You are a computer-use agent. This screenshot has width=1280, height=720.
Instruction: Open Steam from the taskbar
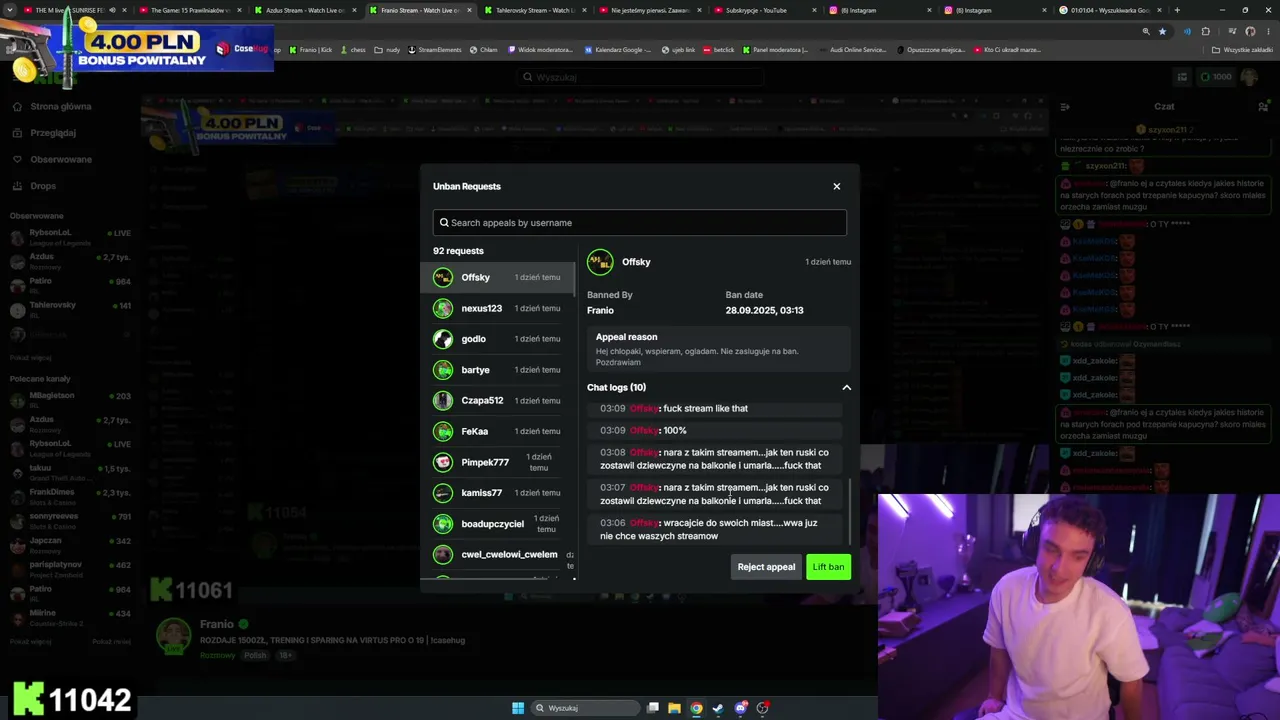718,708
